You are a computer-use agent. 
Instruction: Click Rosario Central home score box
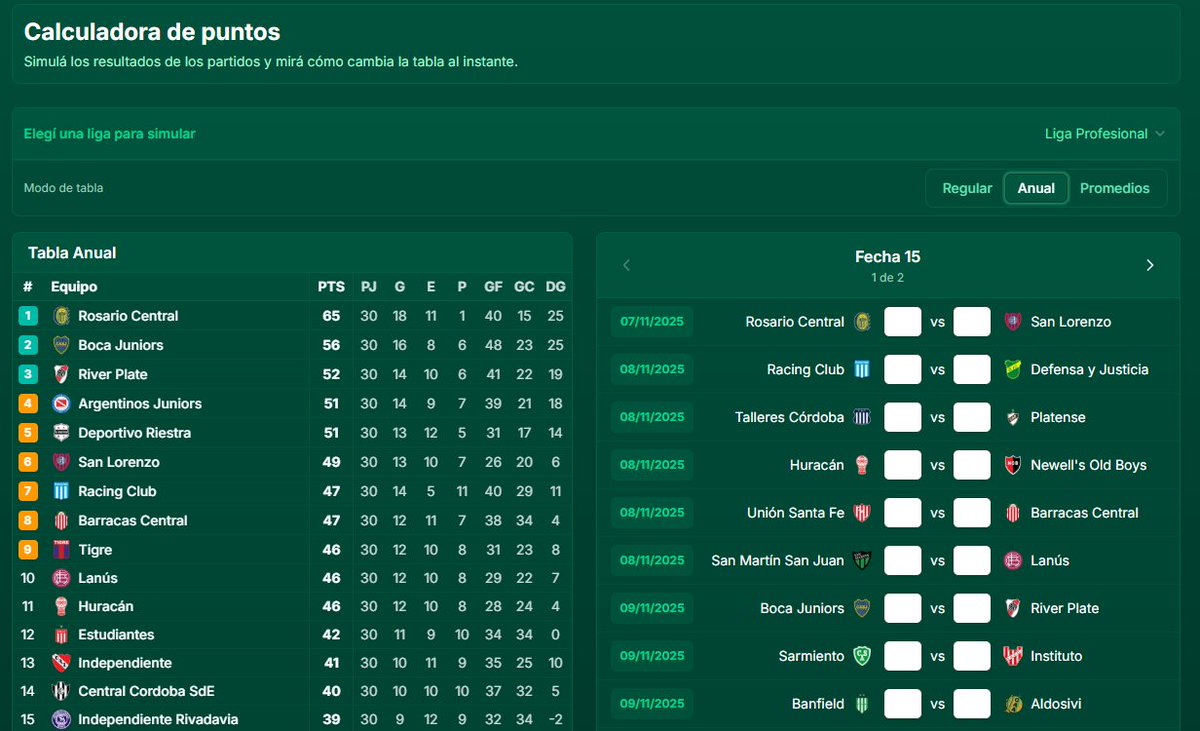pos(903,322)
